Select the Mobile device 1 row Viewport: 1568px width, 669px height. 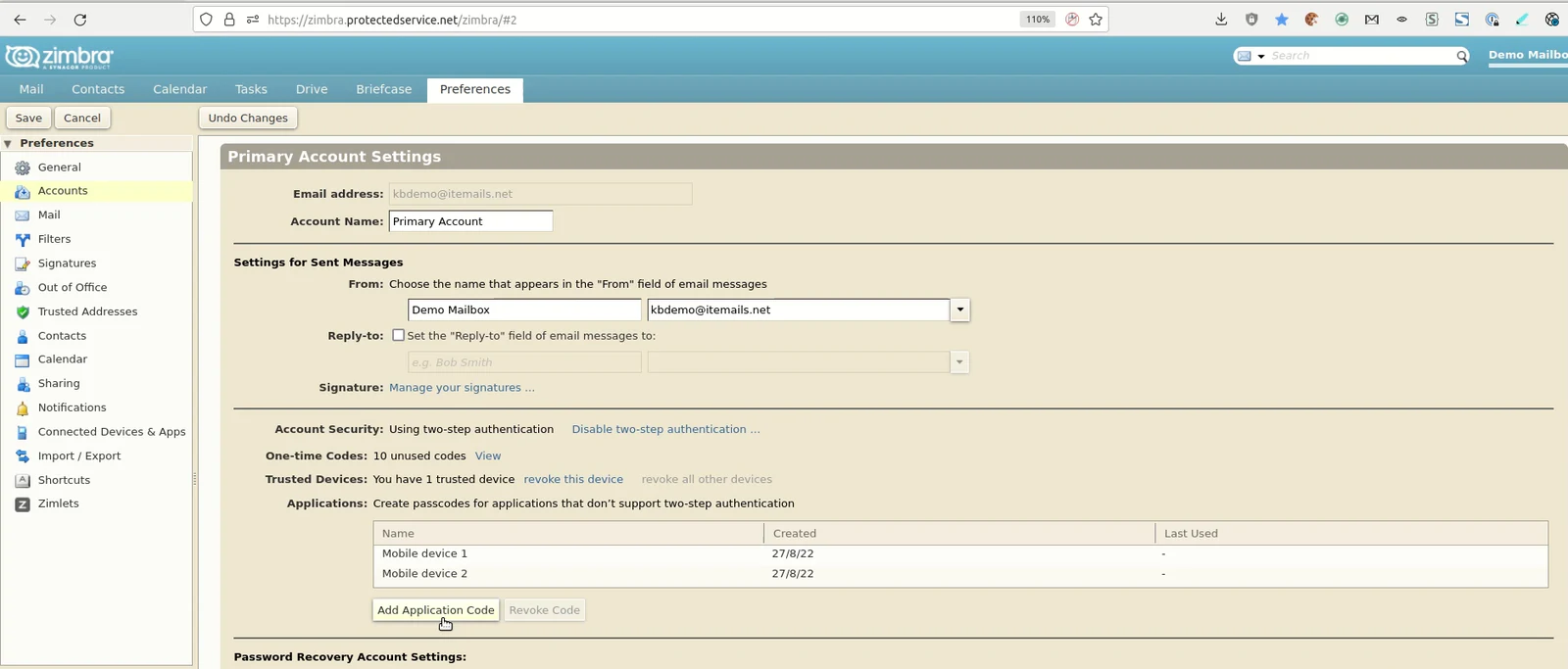(x=959, y=553)
